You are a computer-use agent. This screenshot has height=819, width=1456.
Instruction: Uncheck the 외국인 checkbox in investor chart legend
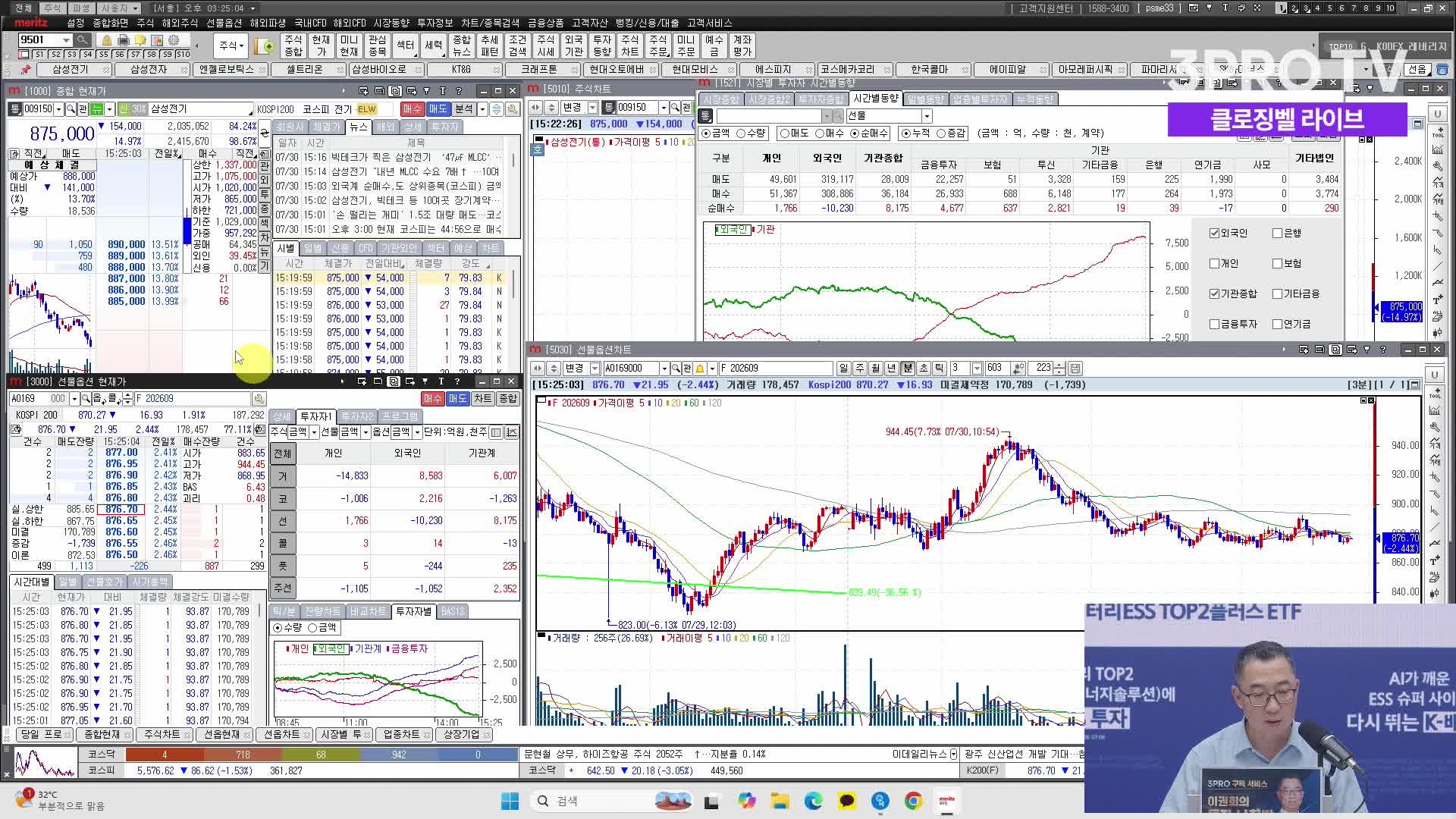coord(1214,233)
